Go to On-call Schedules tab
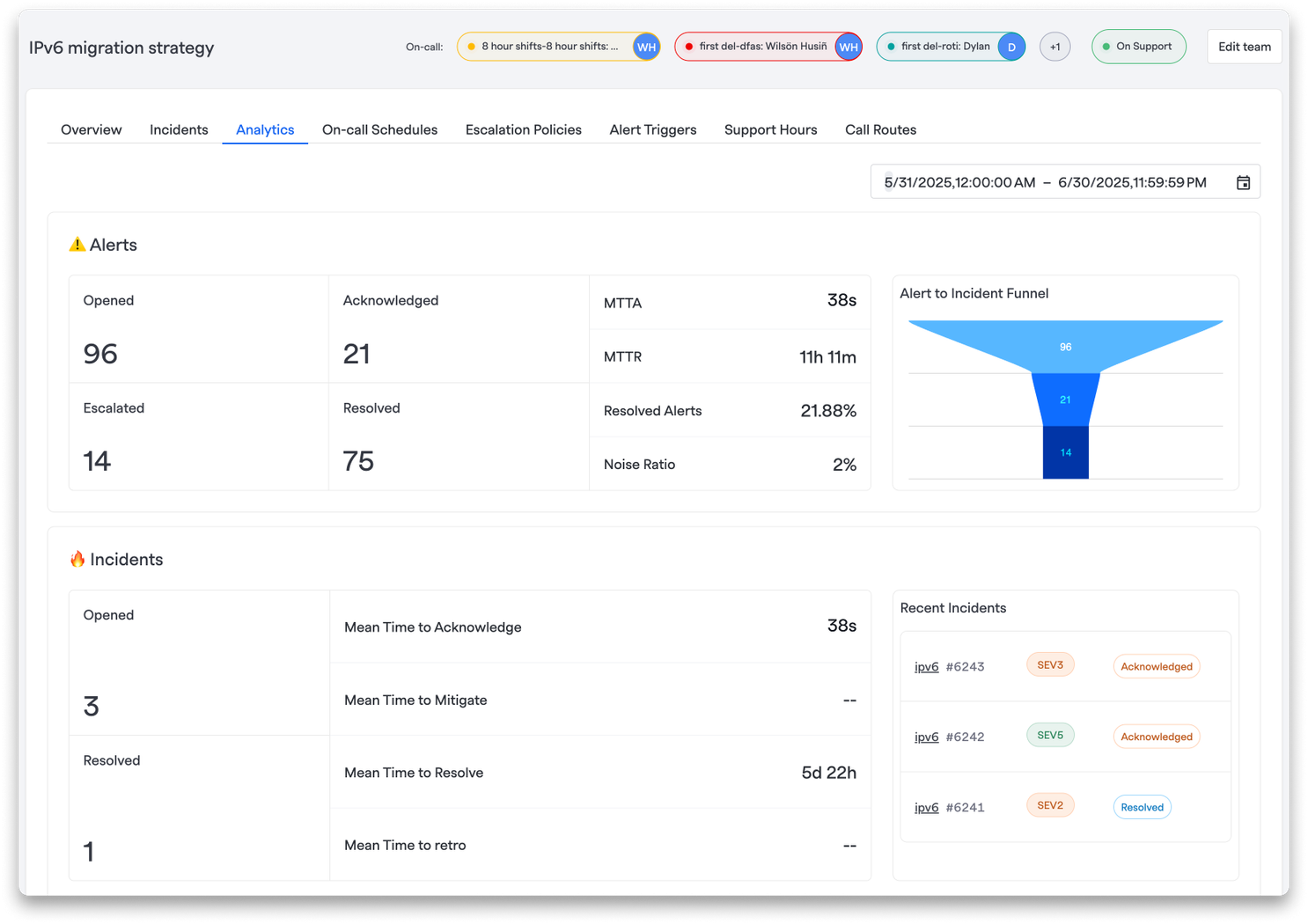Viewport: 1308px width, 924px height. pos(379,129)
